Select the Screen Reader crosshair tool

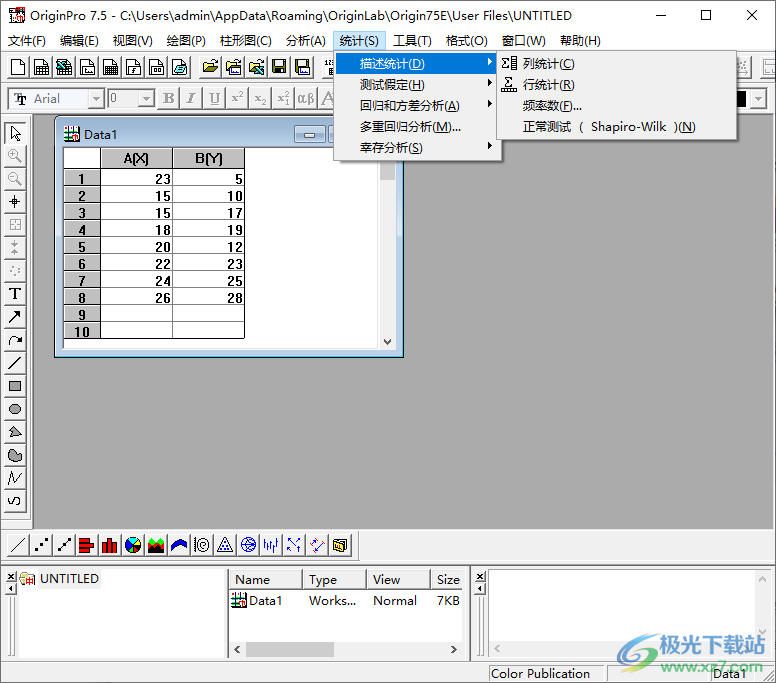tap(15, 202)
